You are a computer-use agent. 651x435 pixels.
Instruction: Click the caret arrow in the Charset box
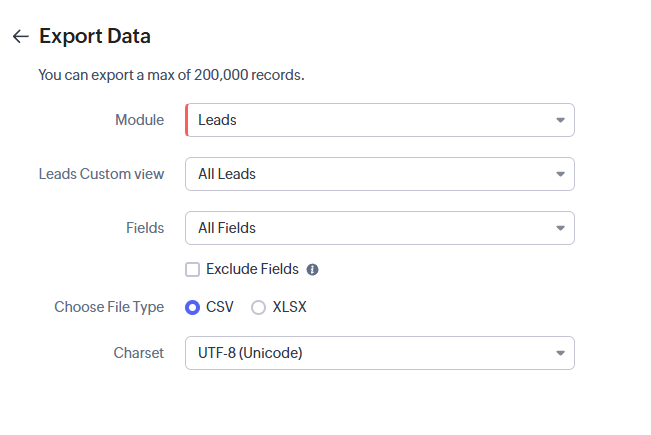click(560, 353)
